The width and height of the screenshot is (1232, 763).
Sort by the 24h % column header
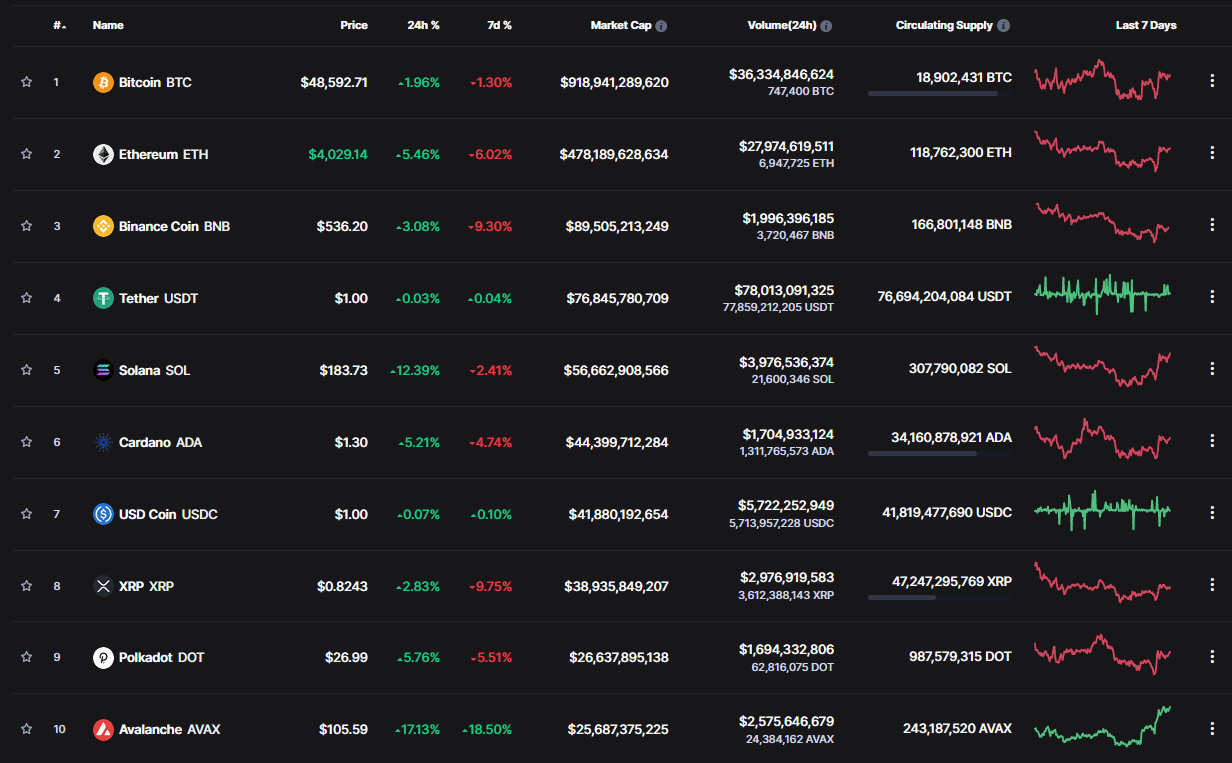423,26
